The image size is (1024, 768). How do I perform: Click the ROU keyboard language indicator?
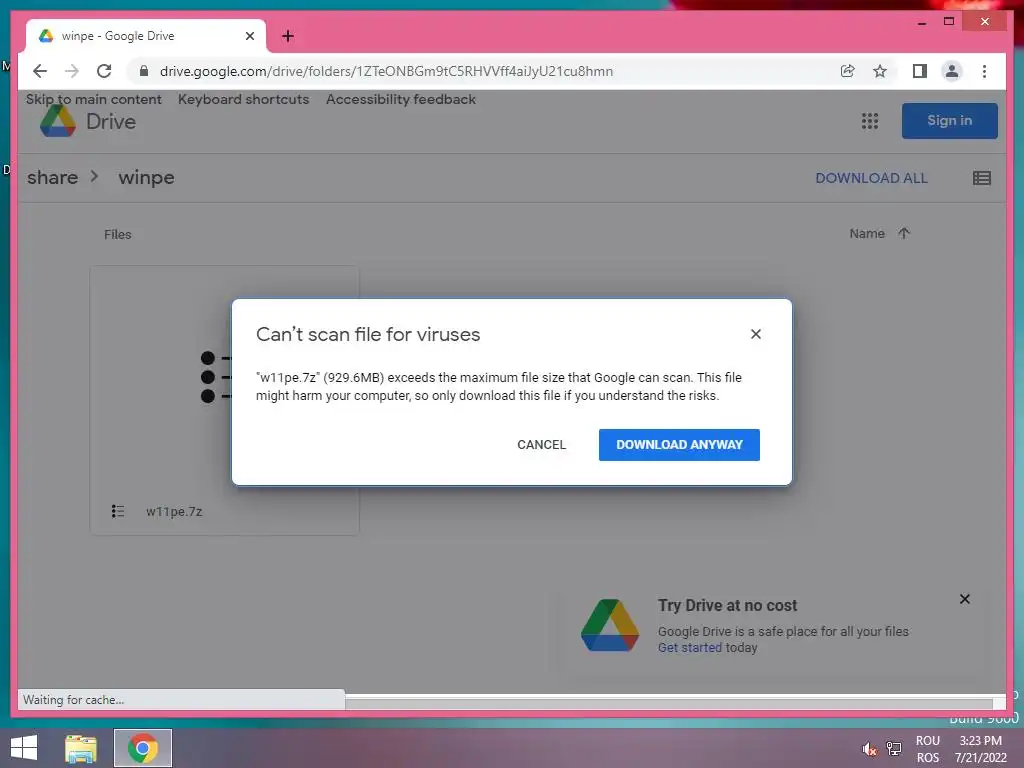coord(927,741)
